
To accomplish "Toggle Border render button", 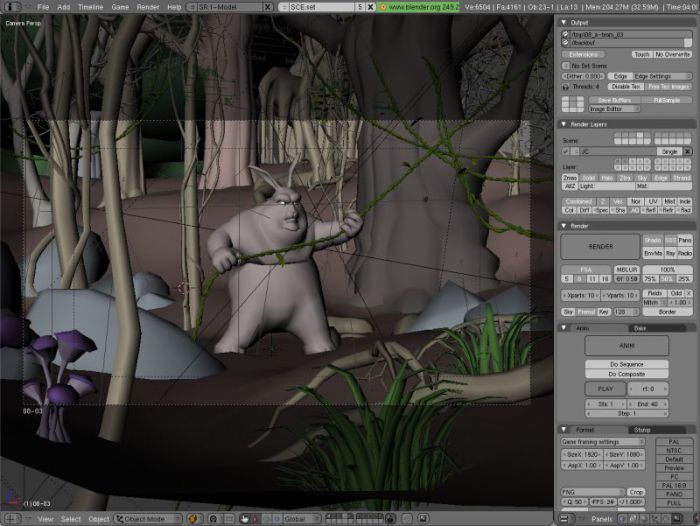I will 667,312.
